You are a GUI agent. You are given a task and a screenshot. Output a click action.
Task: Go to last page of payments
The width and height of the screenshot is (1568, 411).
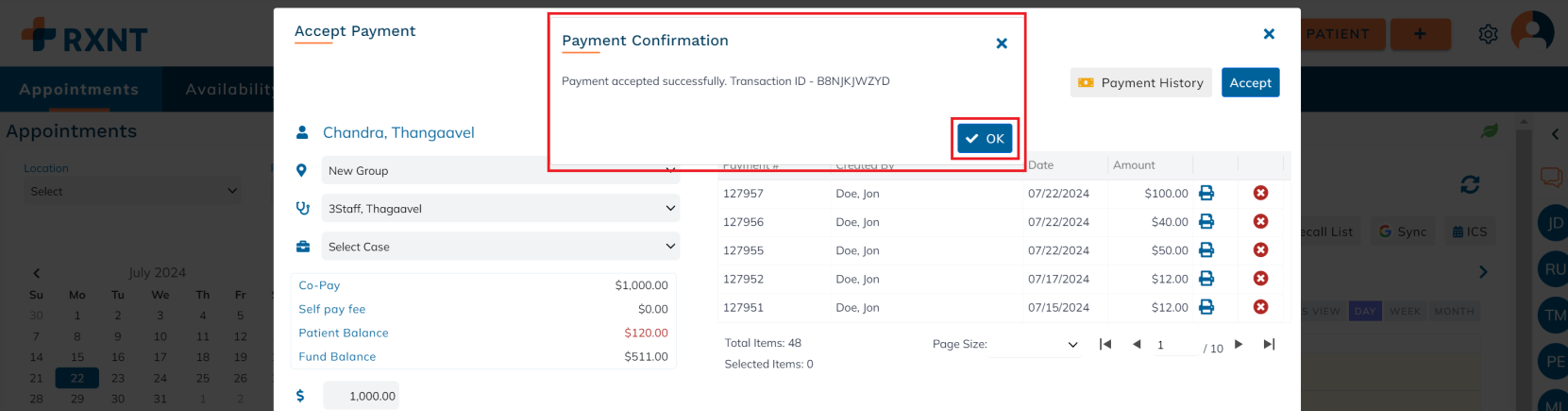tap(1269, 345)
